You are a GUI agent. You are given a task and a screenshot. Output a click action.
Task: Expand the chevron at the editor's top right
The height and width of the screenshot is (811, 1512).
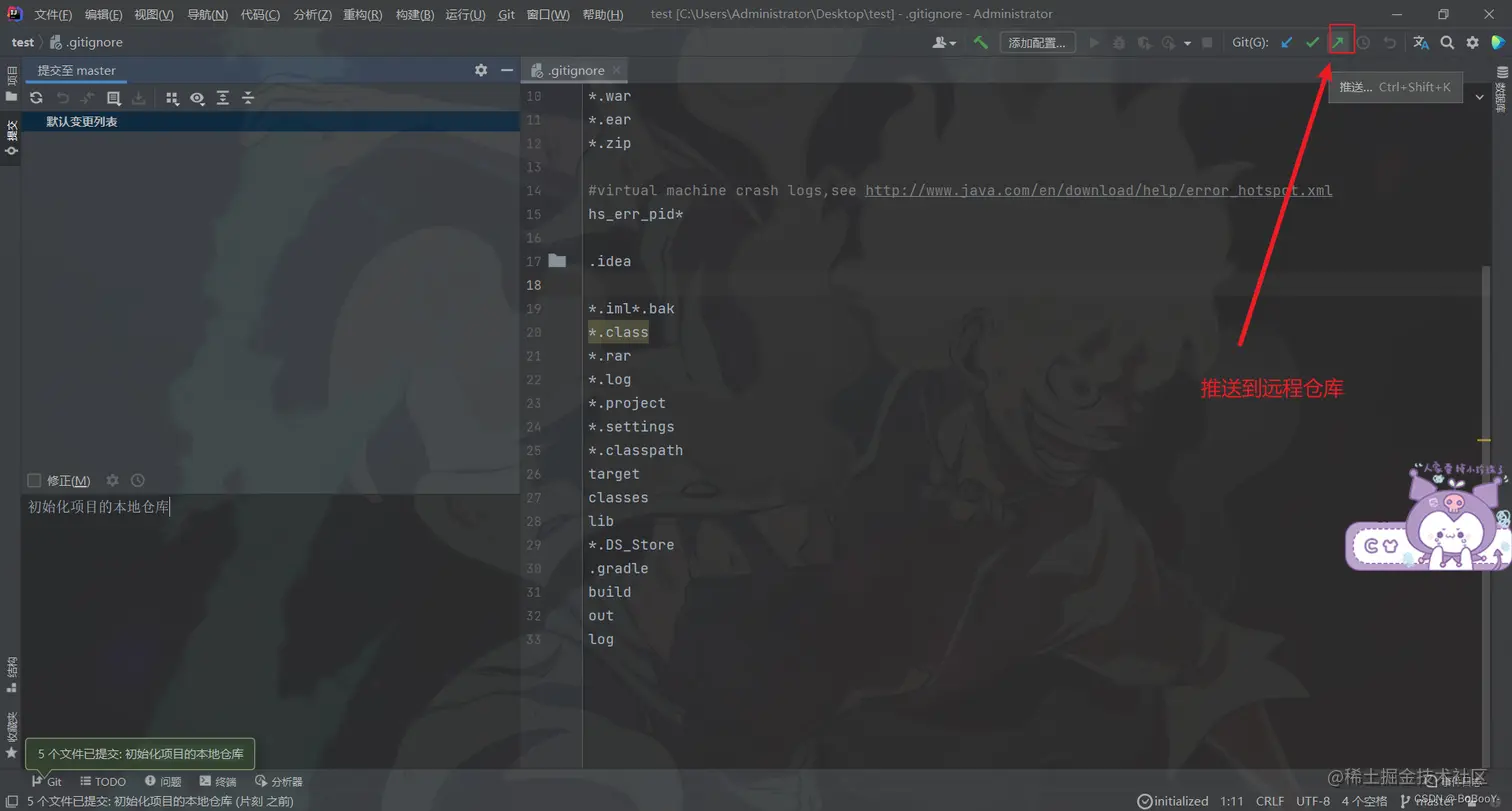tap(1481, 95)
